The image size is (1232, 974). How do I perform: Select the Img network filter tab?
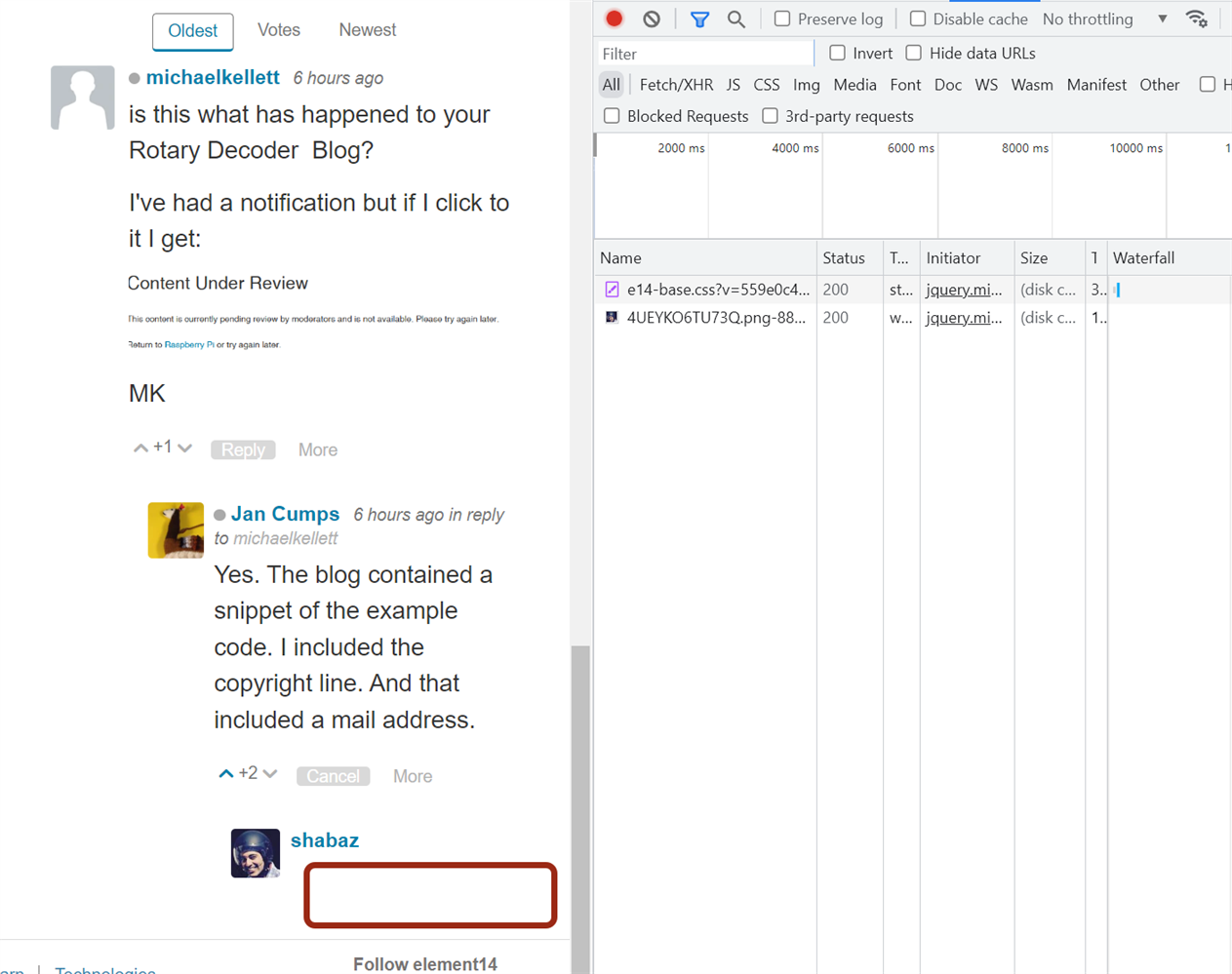coord(806,85)
